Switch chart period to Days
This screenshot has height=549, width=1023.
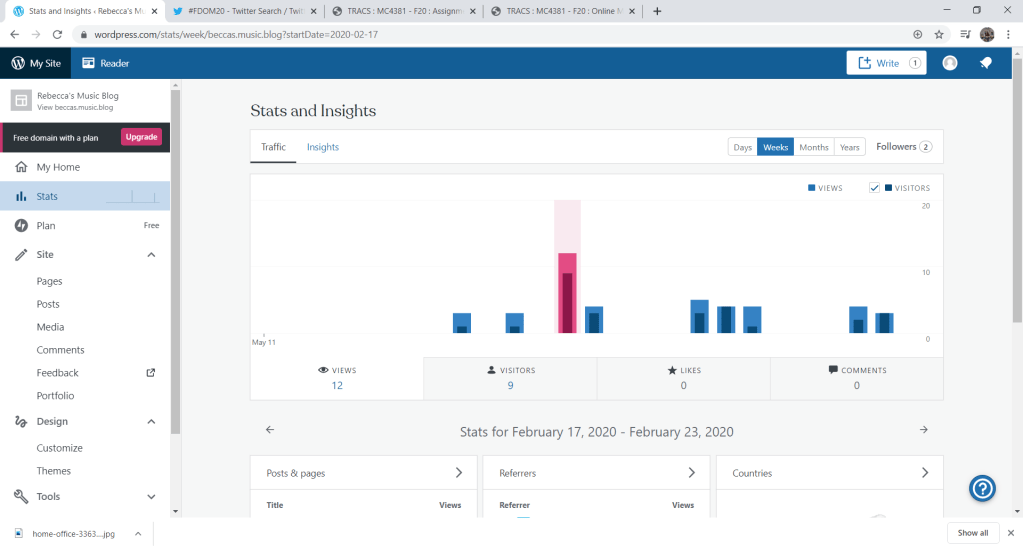point(742,147)
